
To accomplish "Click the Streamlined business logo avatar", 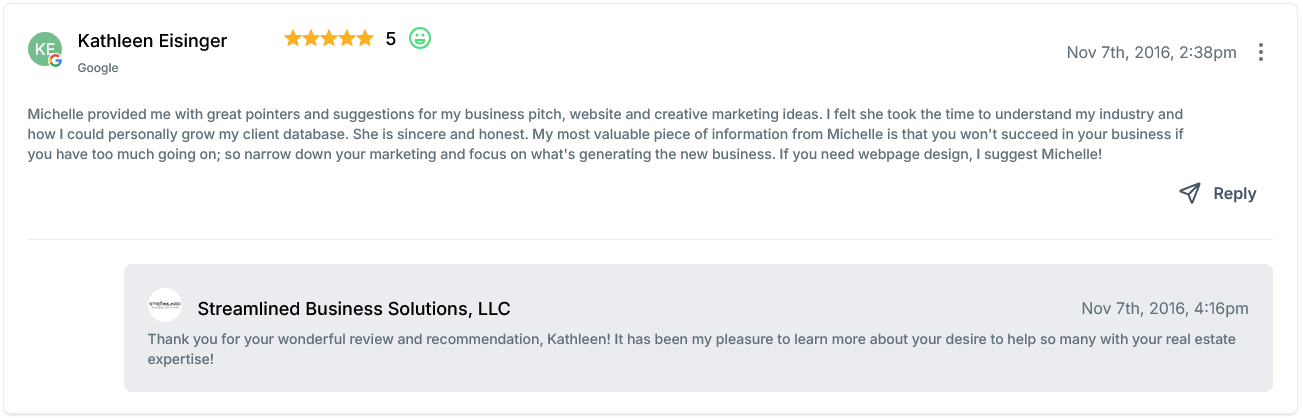I will [165, 305].
